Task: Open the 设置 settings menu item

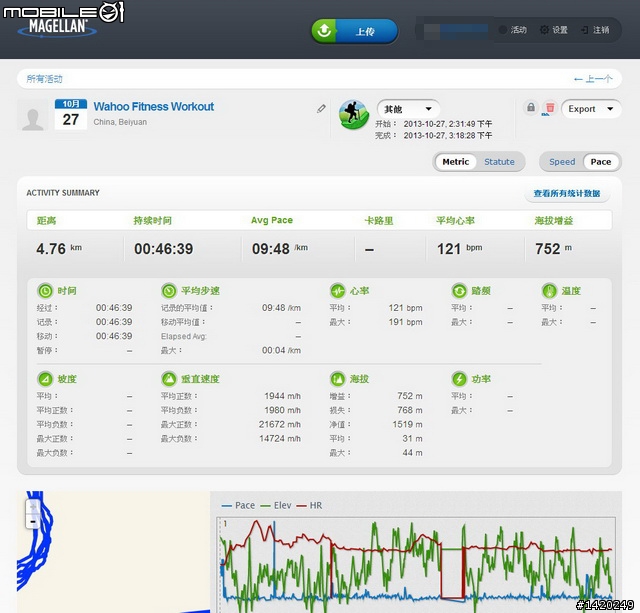Action: click(554, 30)
